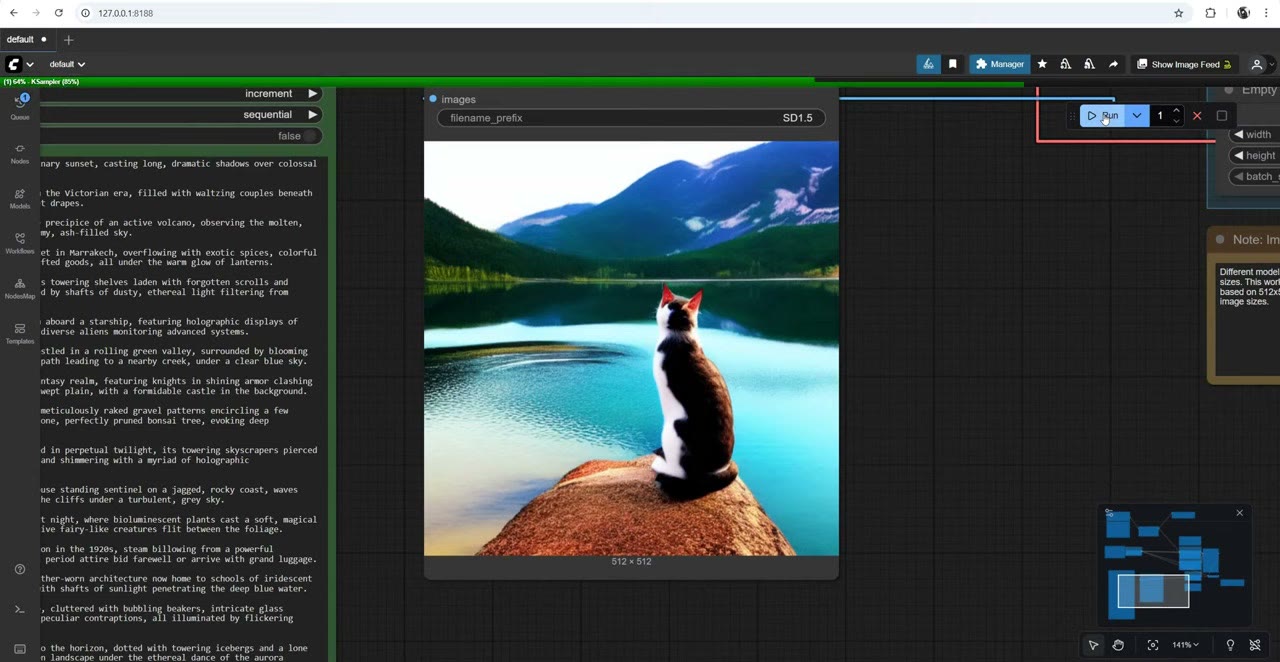Image resolution: width=1280 pixels, height=662 pixels.
Task: Click the drag handle of Run toolbar
Action: pyautogui.click(x=1072, y=116)
